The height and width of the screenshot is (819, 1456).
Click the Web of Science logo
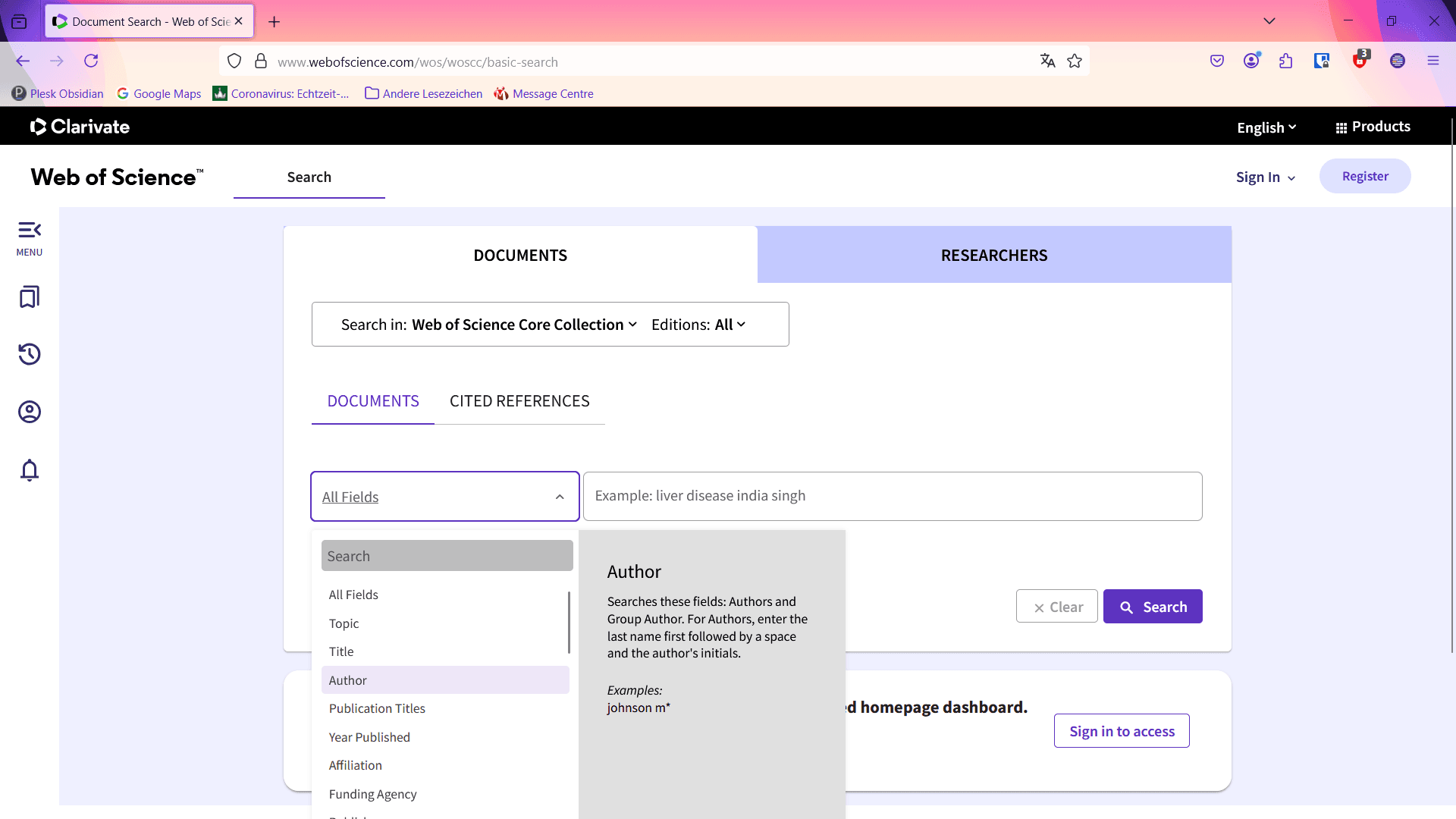click(118, 177)
